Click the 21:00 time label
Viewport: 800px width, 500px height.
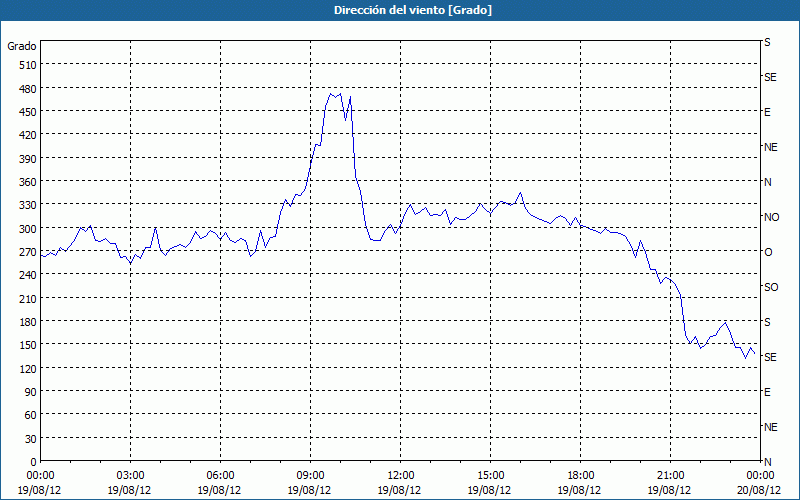tap(670, 476)
